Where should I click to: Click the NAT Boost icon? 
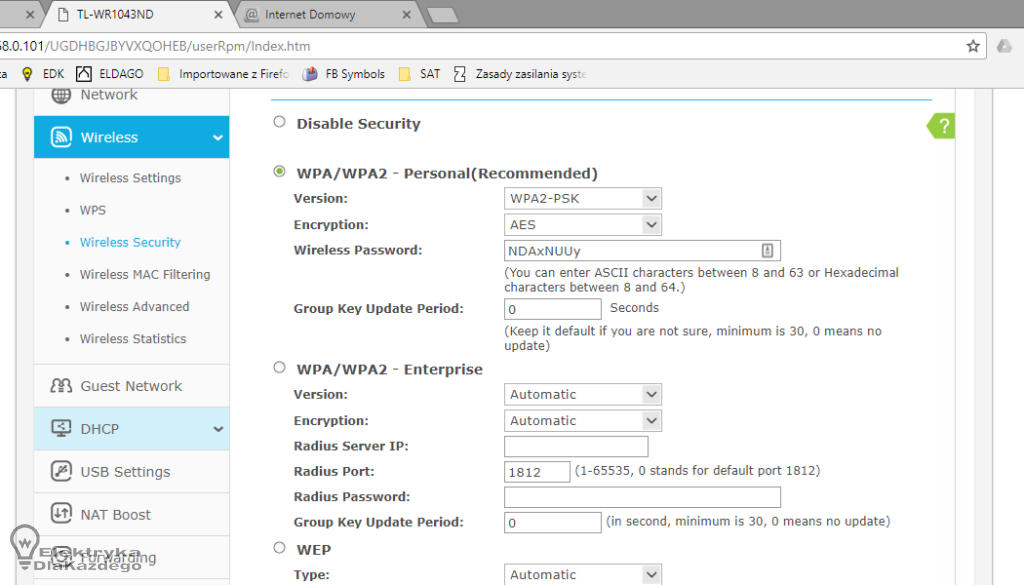[x=61, y=515]
